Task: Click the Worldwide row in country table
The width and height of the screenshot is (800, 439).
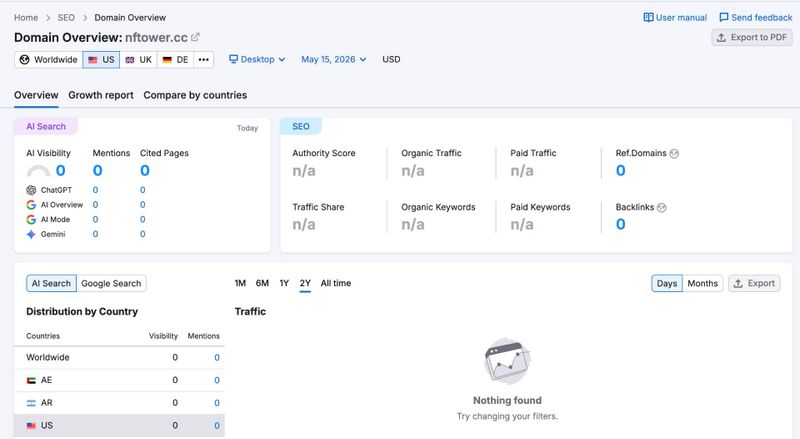Action: 119,358
